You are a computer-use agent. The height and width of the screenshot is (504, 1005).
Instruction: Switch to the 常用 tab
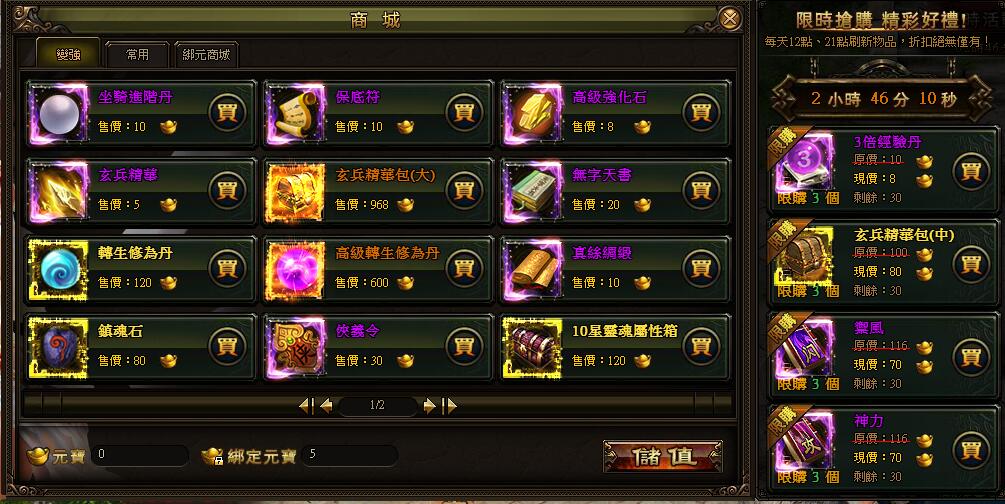coord(137,55)
